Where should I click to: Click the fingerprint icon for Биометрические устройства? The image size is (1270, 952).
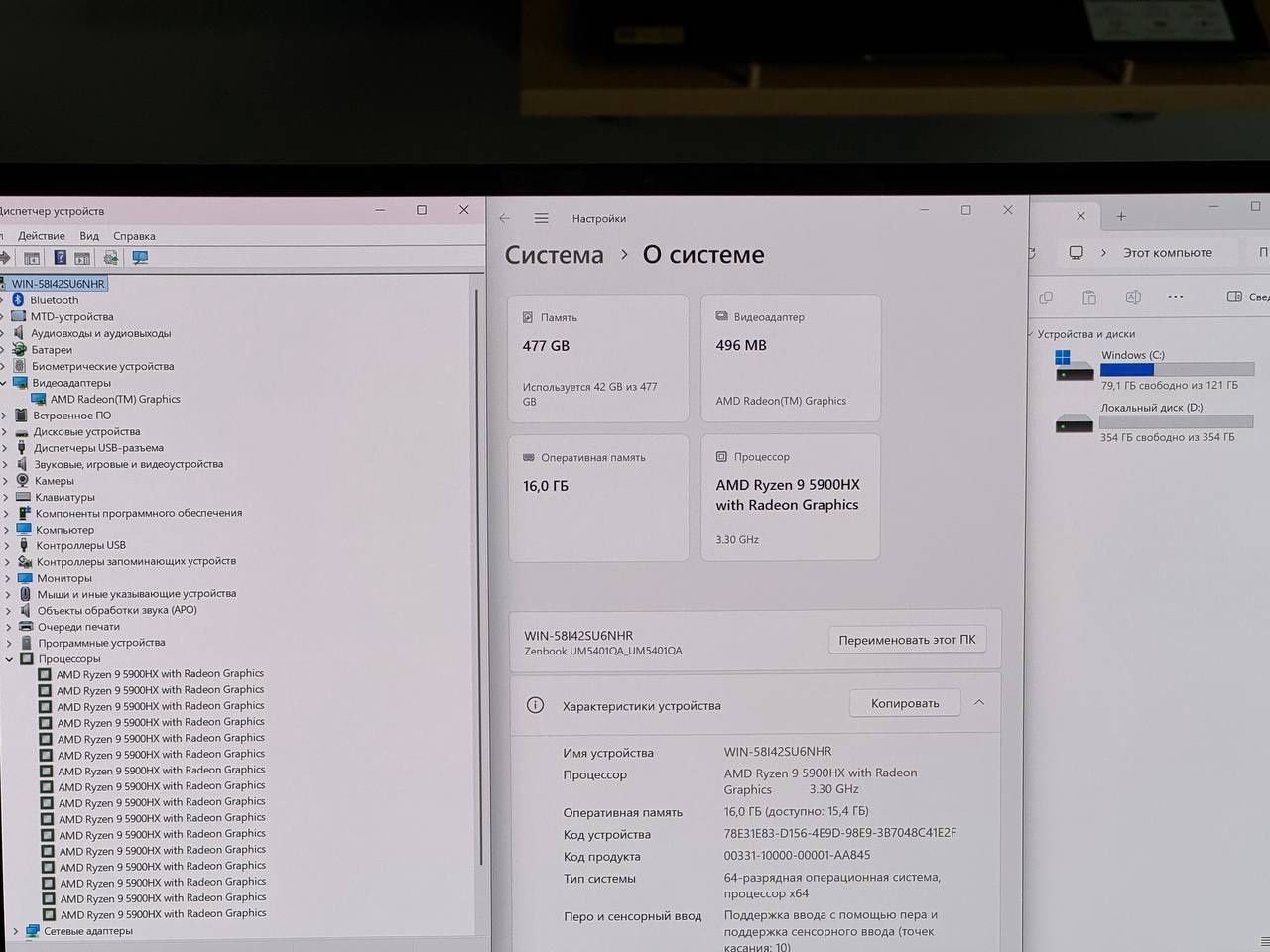tap(19, 366)
